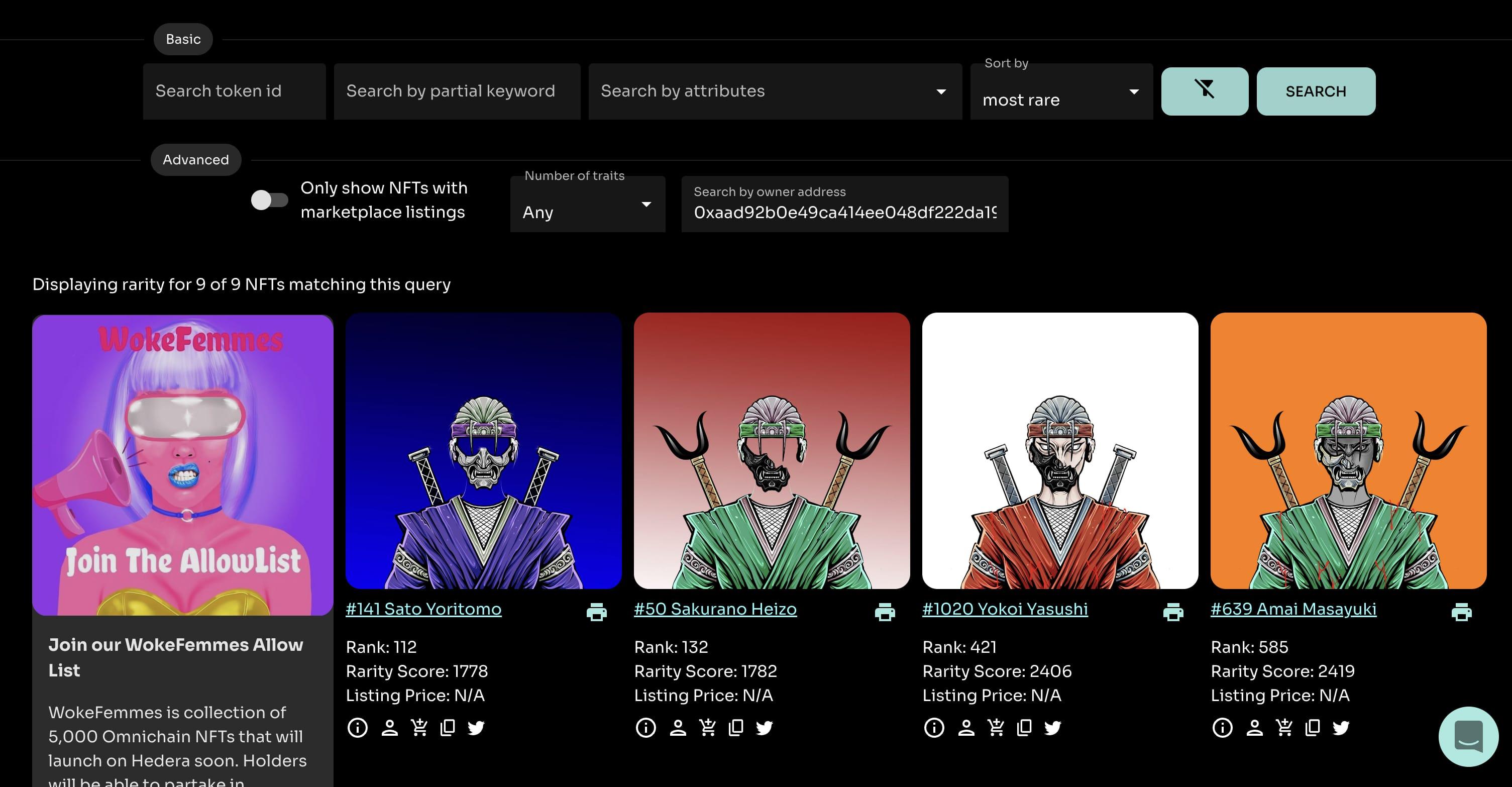Click owner person icon under Sakurano Heizo
The width and height of the screenshot is (1512, 787).
(677, 728)
